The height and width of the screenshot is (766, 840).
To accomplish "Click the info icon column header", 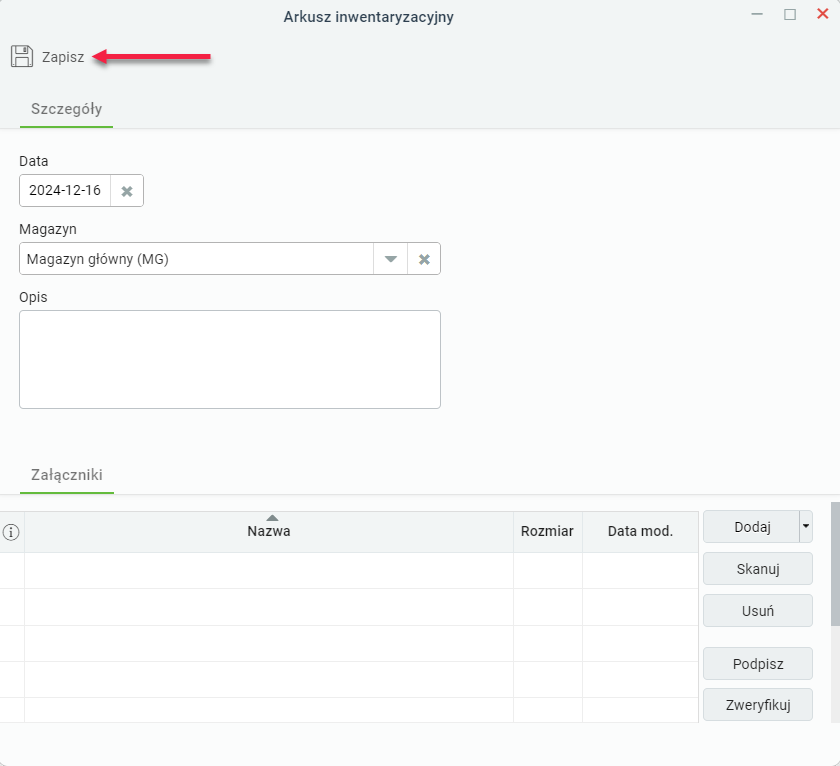I will point(11,532).
